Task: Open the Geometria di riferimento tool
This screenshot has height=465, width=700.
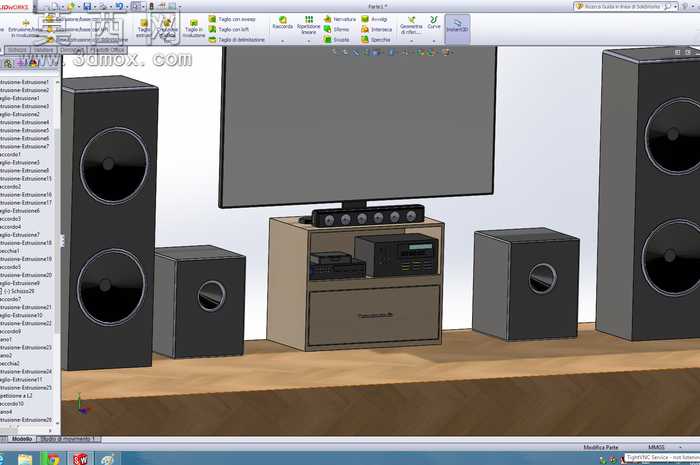Action: [411, 25]
